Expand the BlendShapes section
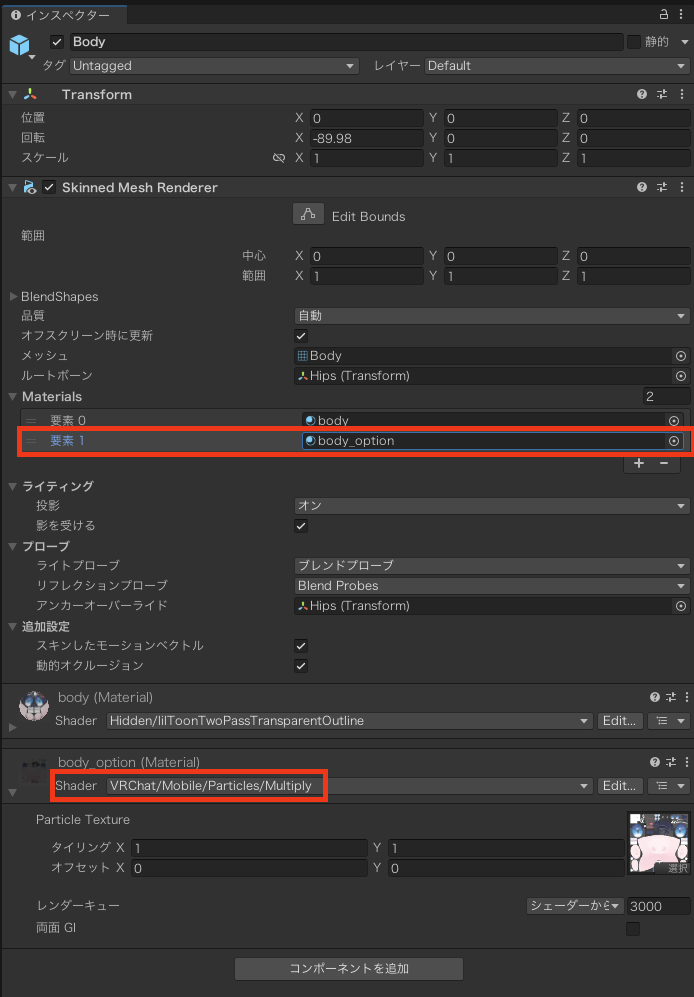 coord(13,297)
